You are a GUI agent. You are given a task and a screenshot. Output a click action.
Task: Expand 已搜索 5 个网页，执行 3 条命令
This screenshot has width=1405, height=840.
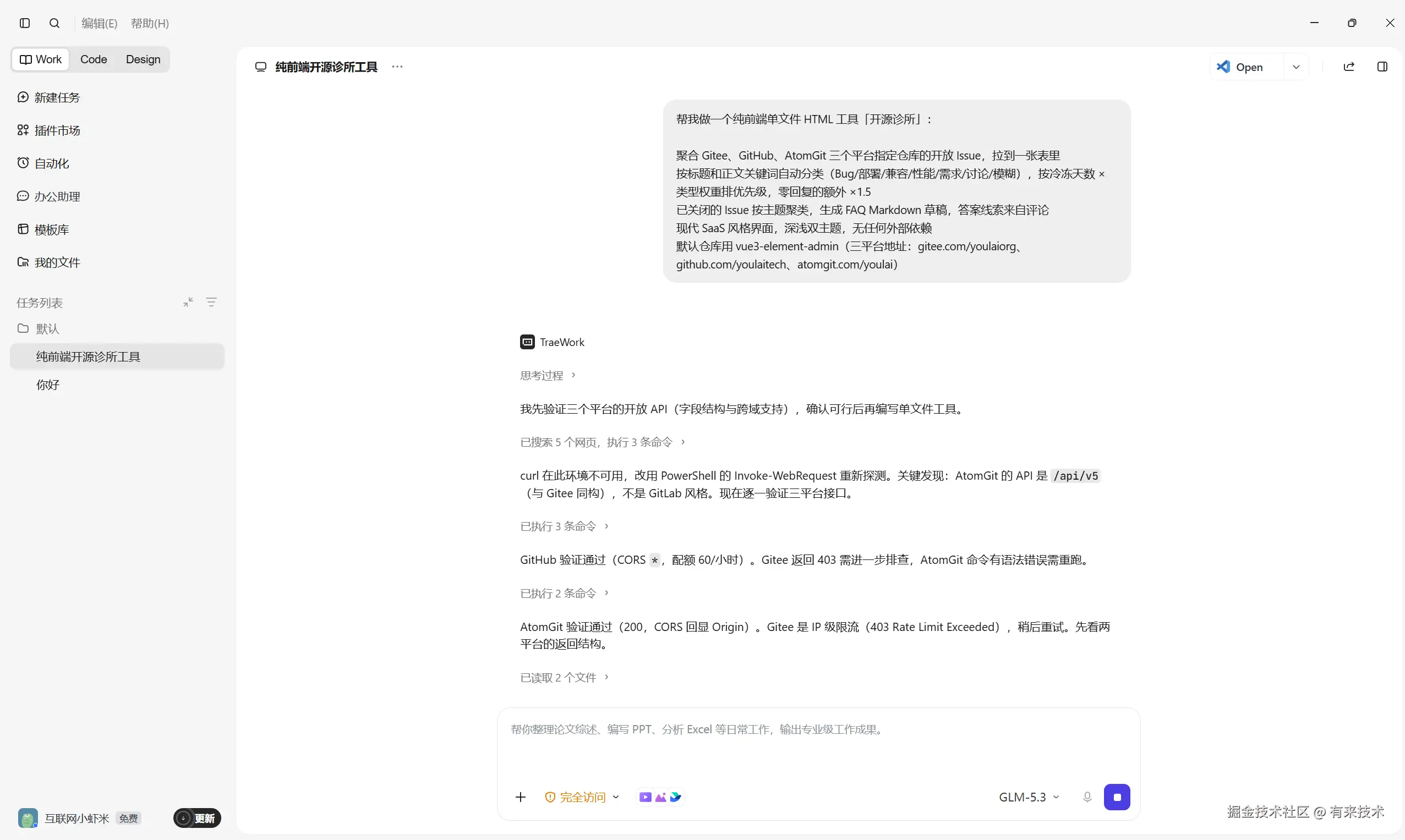pos(603,442)
